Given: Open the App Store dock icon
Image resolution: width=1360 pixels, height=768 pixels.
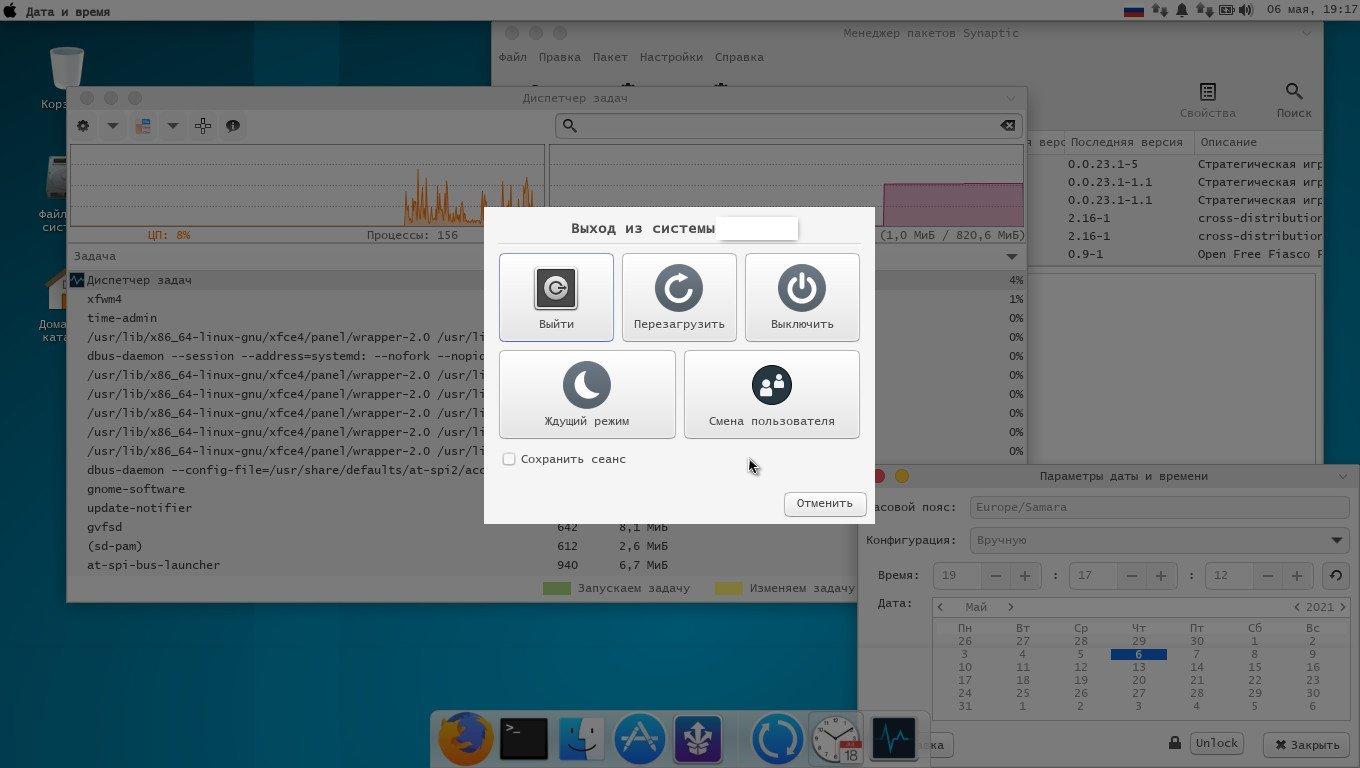Looking at the screenshot, I should [639, 739].
